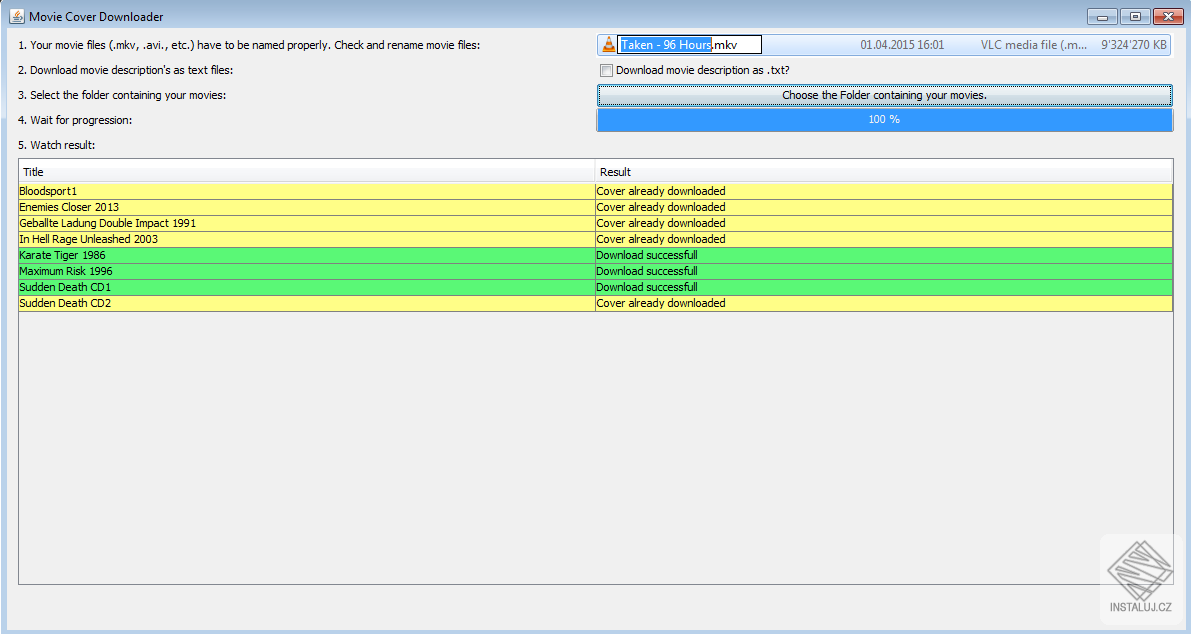
Task: Click Sudden Death CD1's Download successfull result
Action: pyautogui.click(x=884, y=287)
